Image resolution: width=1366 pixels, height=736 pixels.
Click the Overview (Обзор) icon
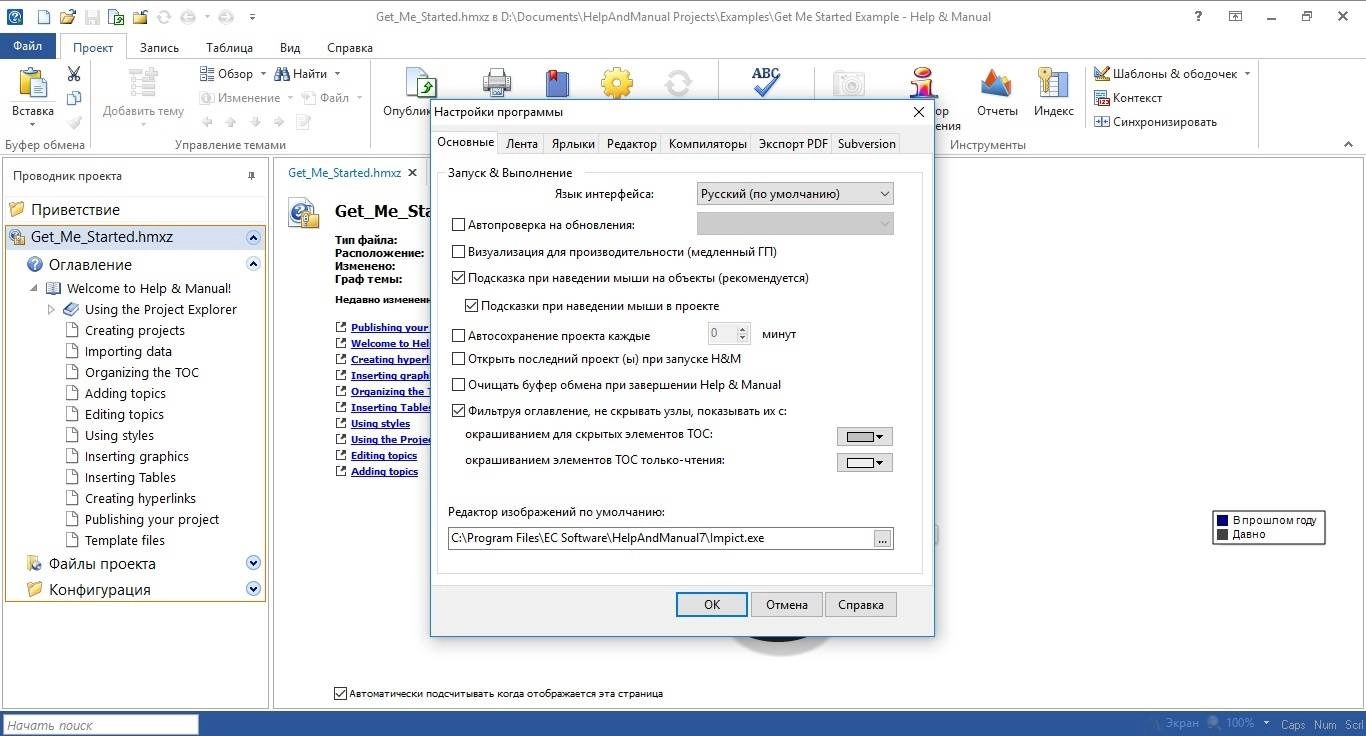[x=207, y=74]
